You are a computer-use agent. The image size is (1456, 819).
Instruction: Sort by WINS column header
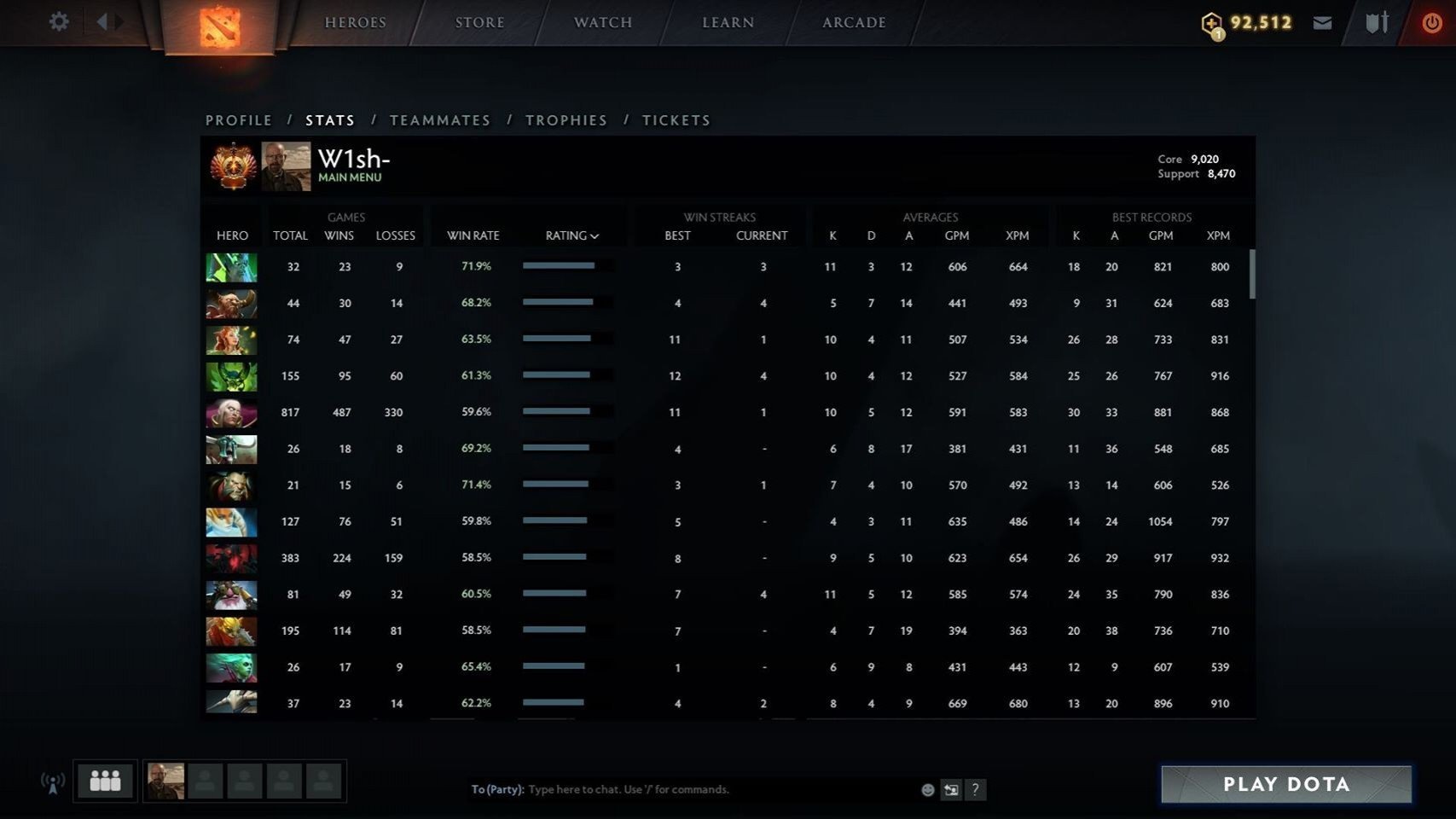tap(339, 235)
